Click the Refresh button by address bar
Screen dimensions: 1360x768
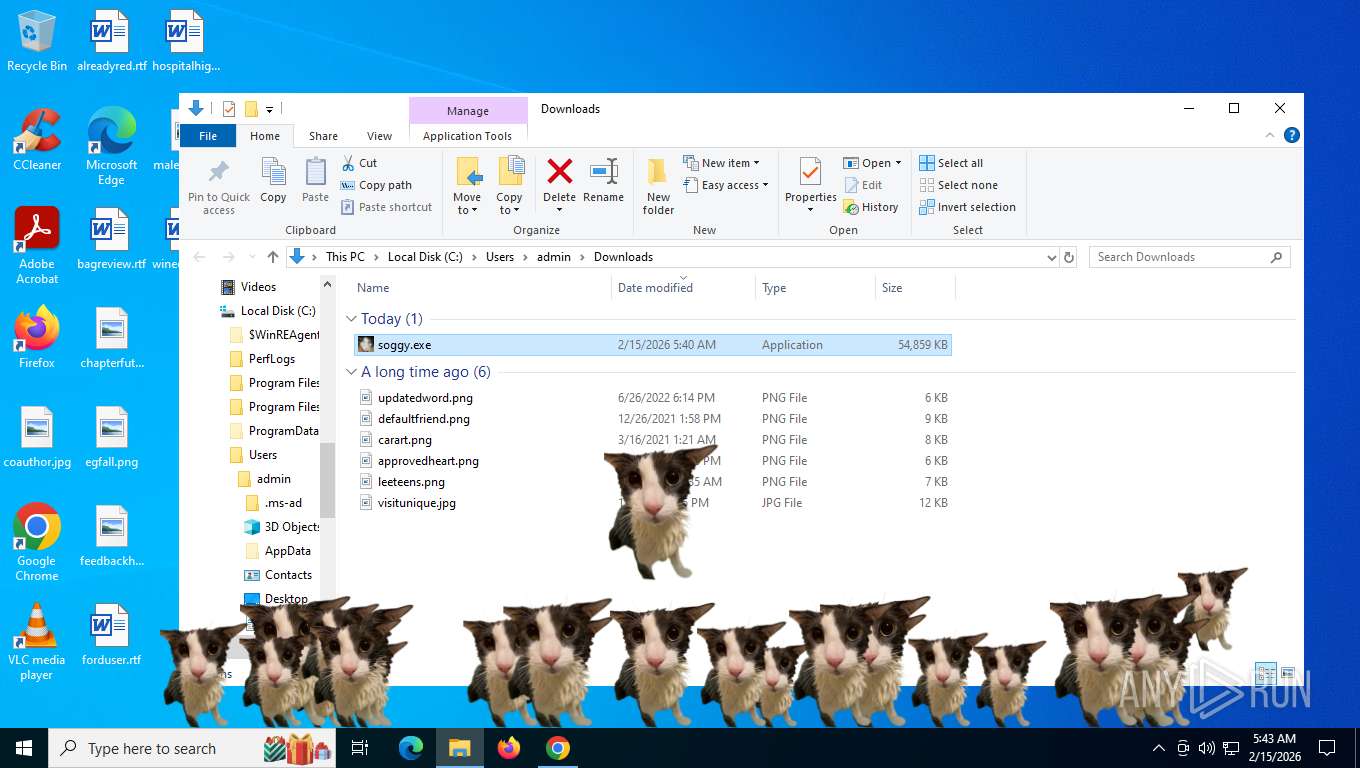[1069, 257]
